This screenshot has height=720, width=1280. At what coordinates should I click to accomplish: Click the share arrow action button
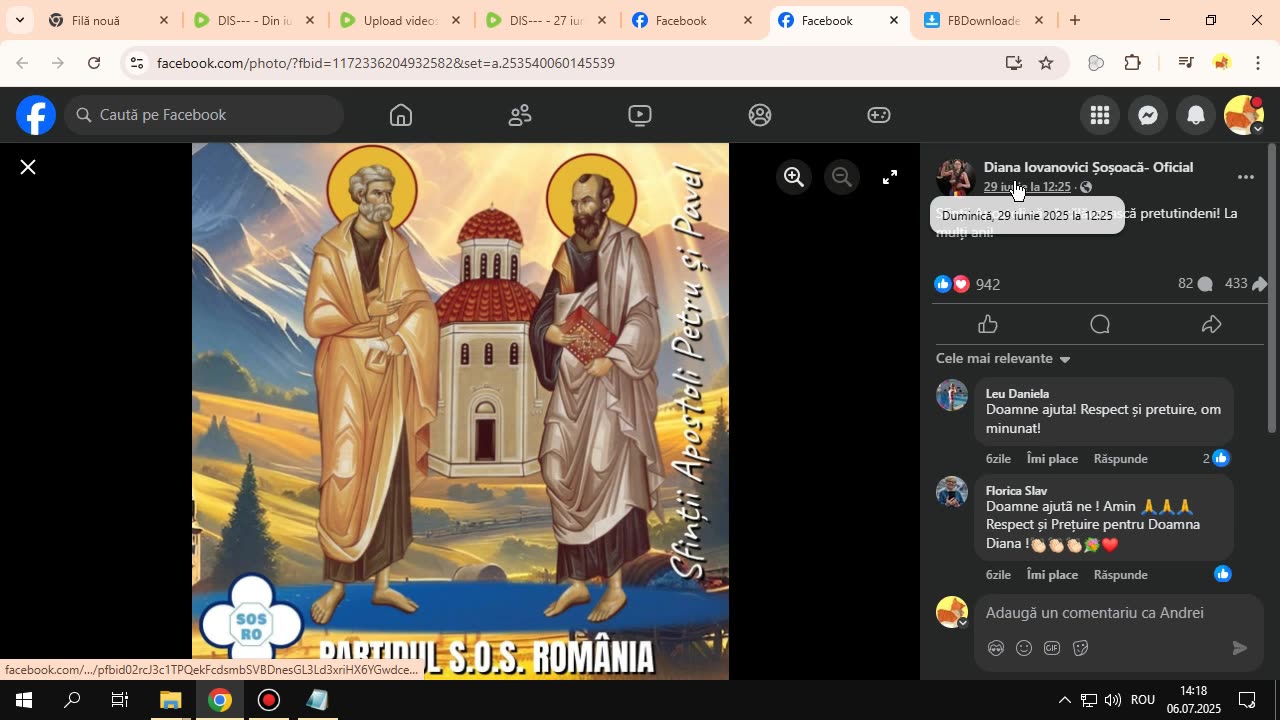(x=1212, y=324)
